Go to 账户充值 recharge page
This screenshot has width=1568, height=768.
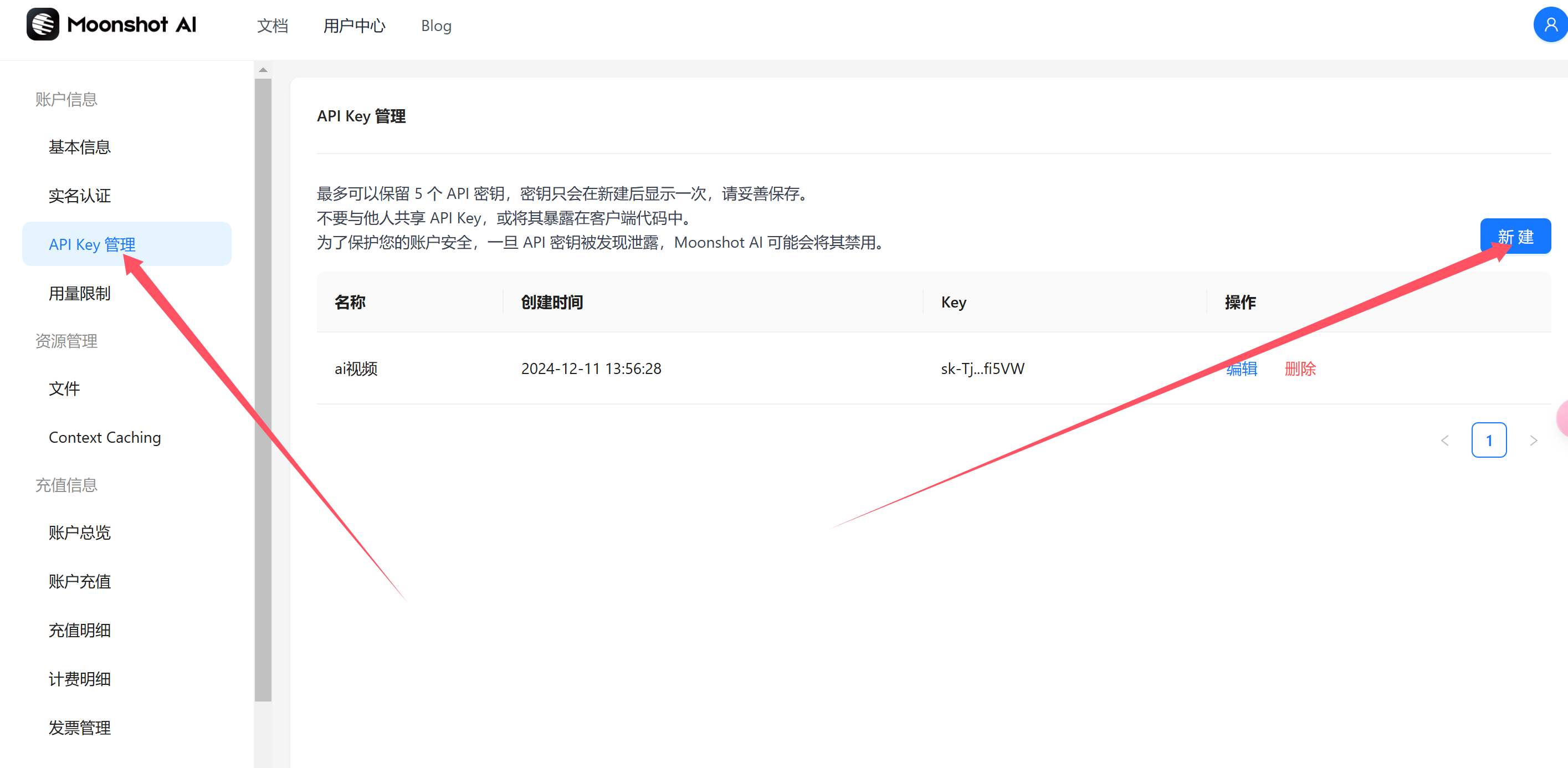(79, 581)
